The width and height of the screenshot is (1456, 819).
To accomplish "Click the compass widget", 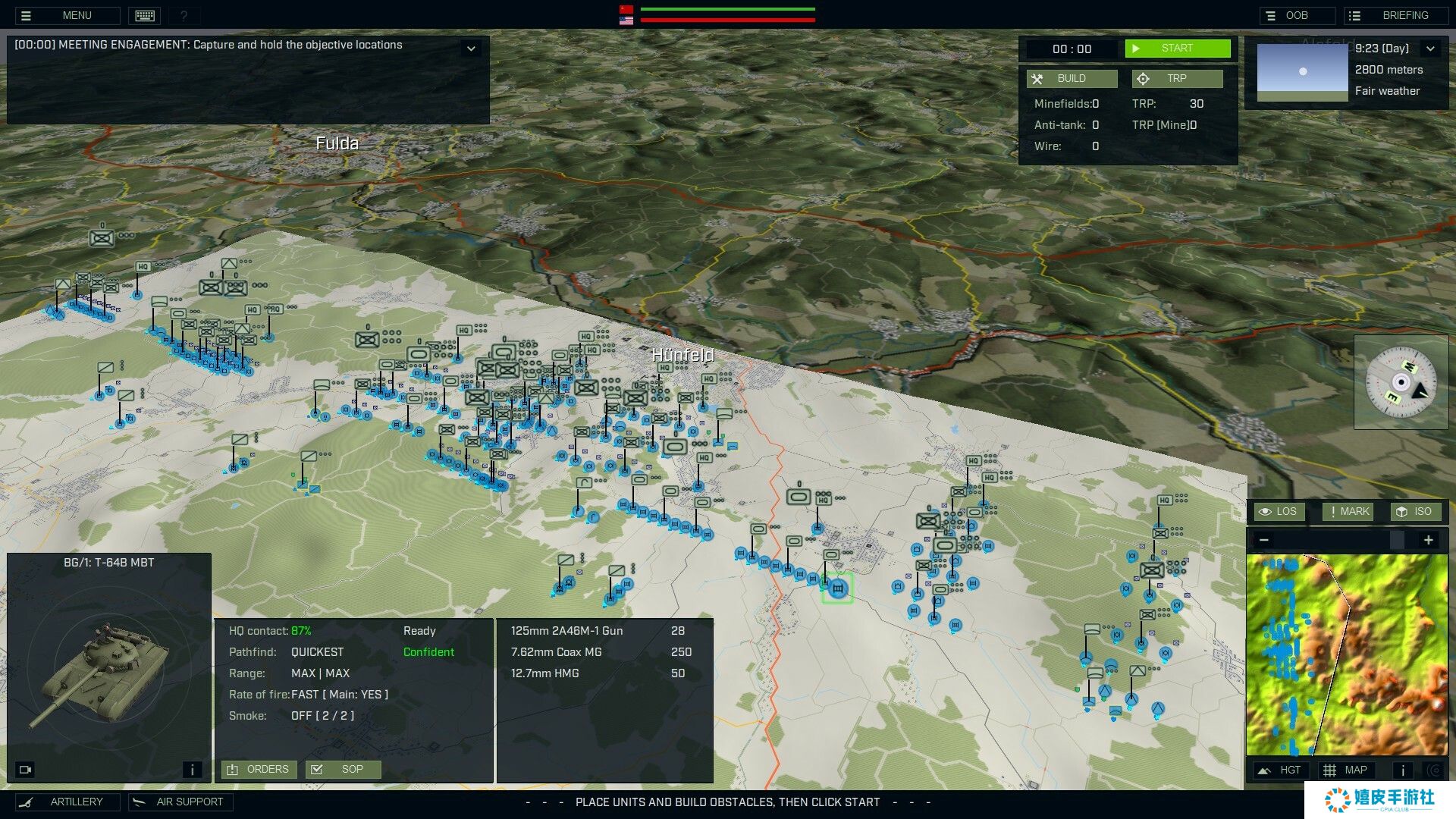I will click(1401, 382).
